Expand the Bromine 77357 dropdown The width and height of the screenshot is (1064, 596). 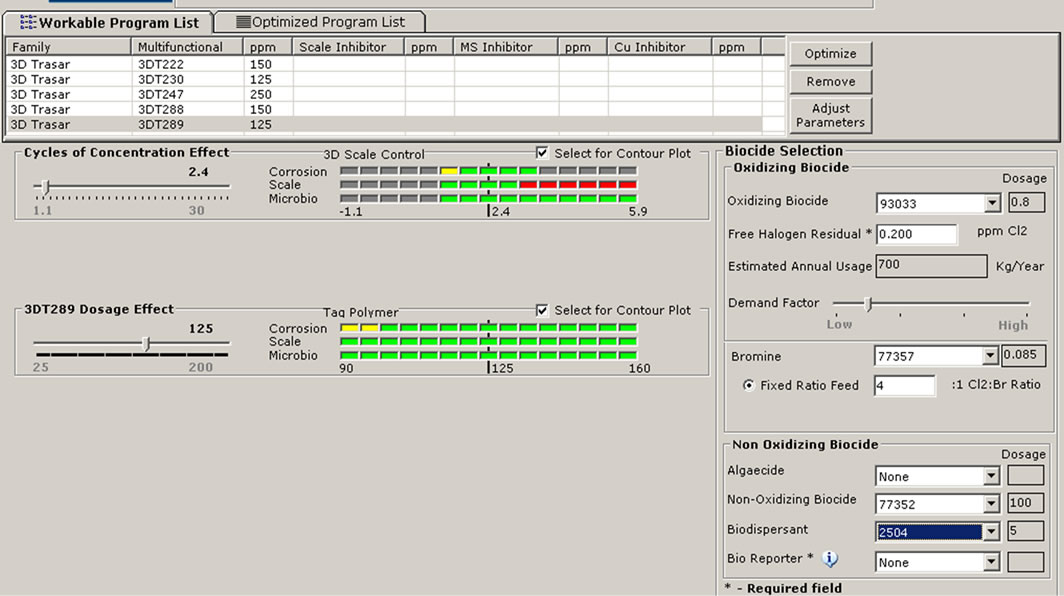pyautogui.click(x=990, y=356)
